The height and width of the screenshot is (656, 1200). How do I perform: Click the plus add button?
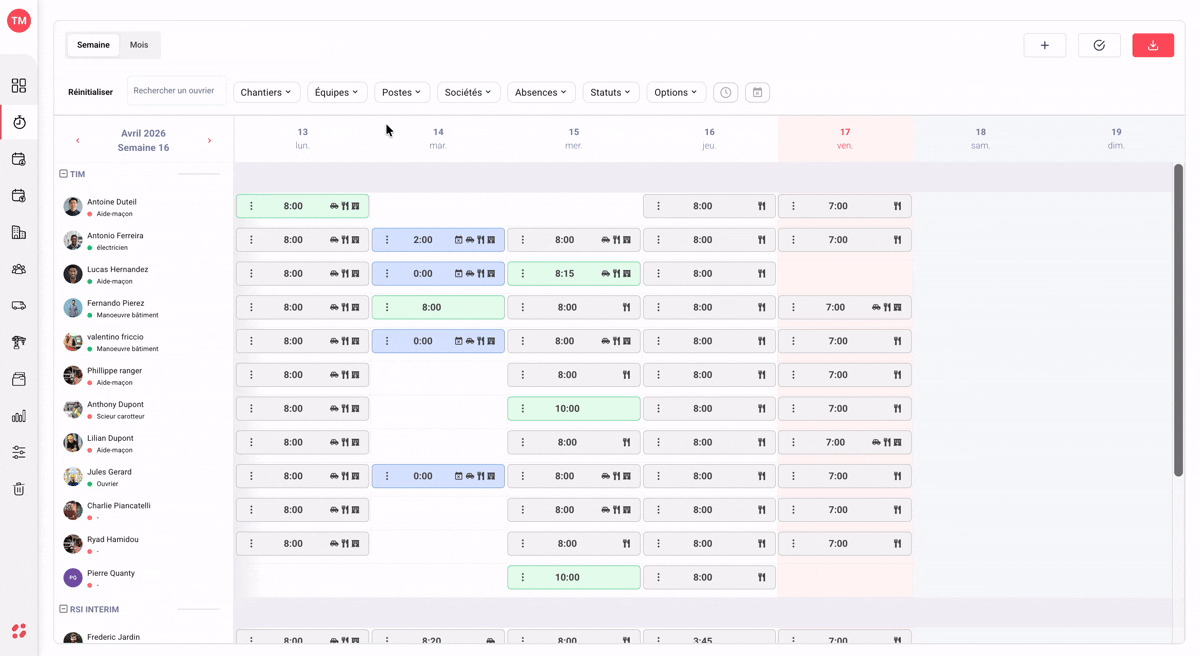click(1045, 45)
